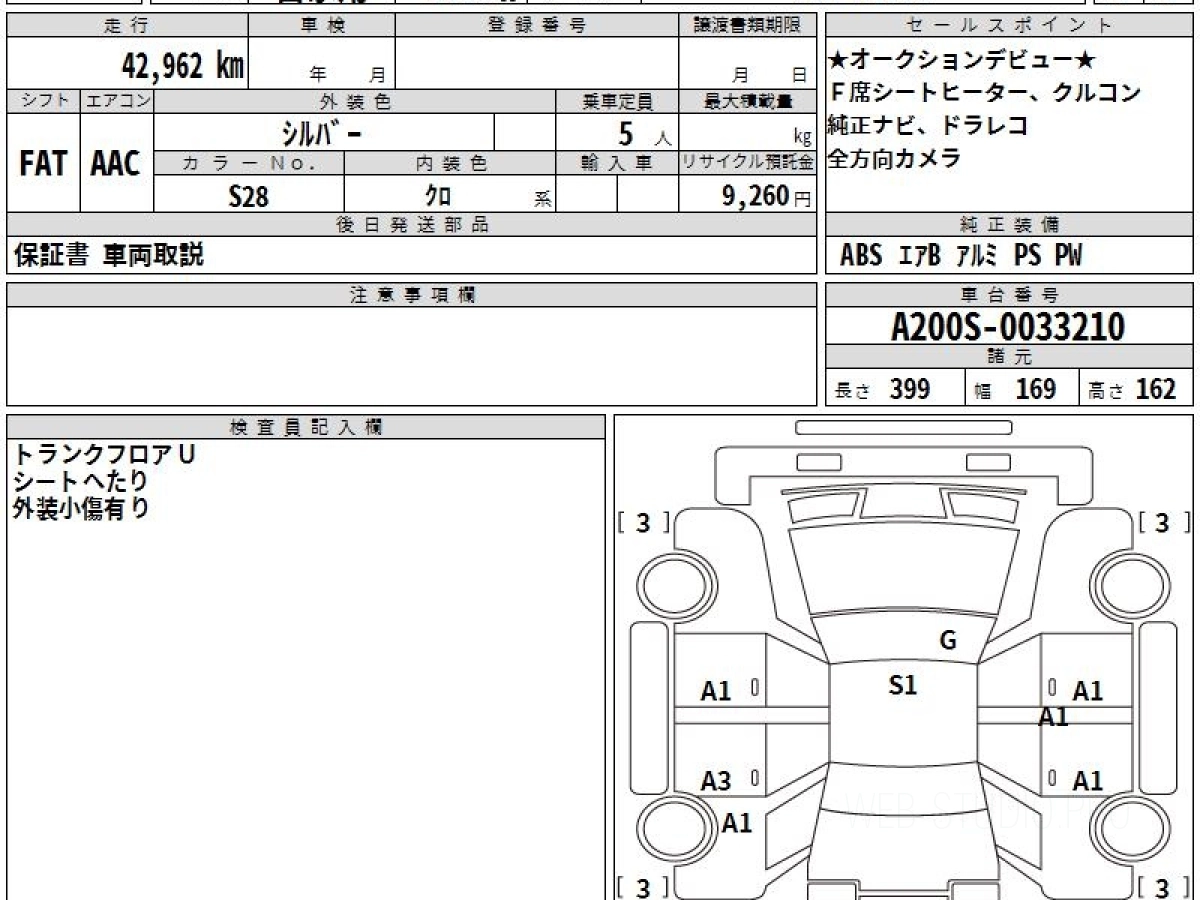Select the height value 162

click(x=1156, y=389)
